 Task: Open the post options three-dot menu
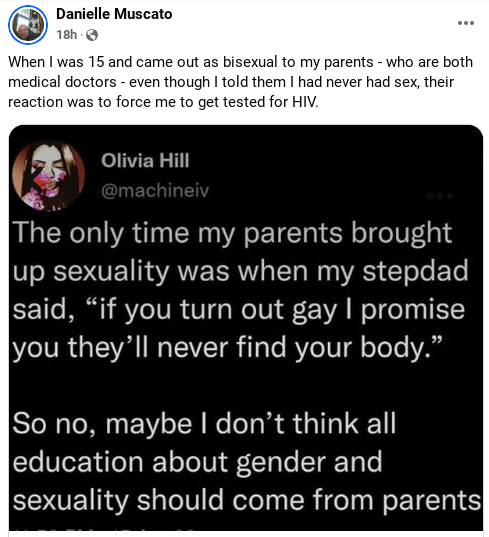click(466, 23)
